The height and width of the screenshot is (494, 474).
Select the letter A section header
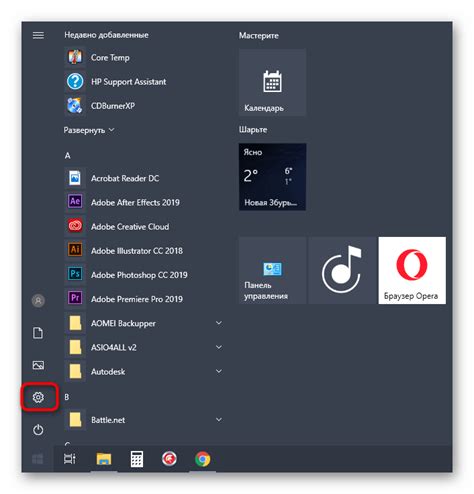68,156
